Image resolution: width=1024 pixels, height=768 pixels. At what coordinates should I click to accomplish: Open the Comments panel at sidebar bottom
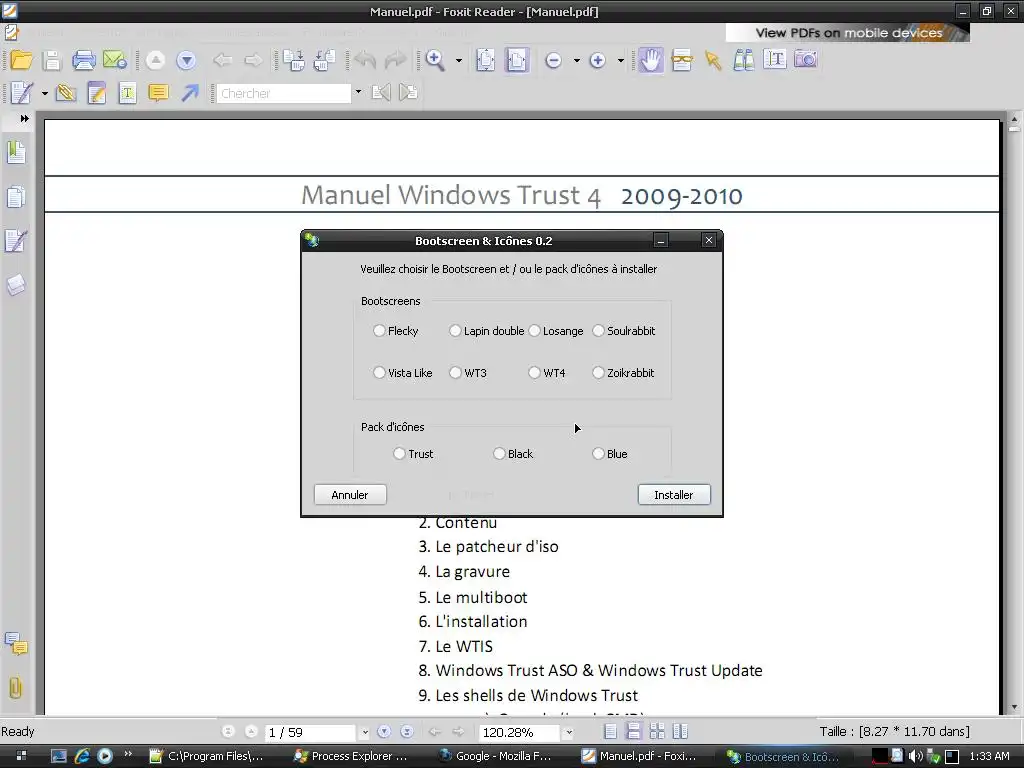pyautogui.click(x=16, y=643)
